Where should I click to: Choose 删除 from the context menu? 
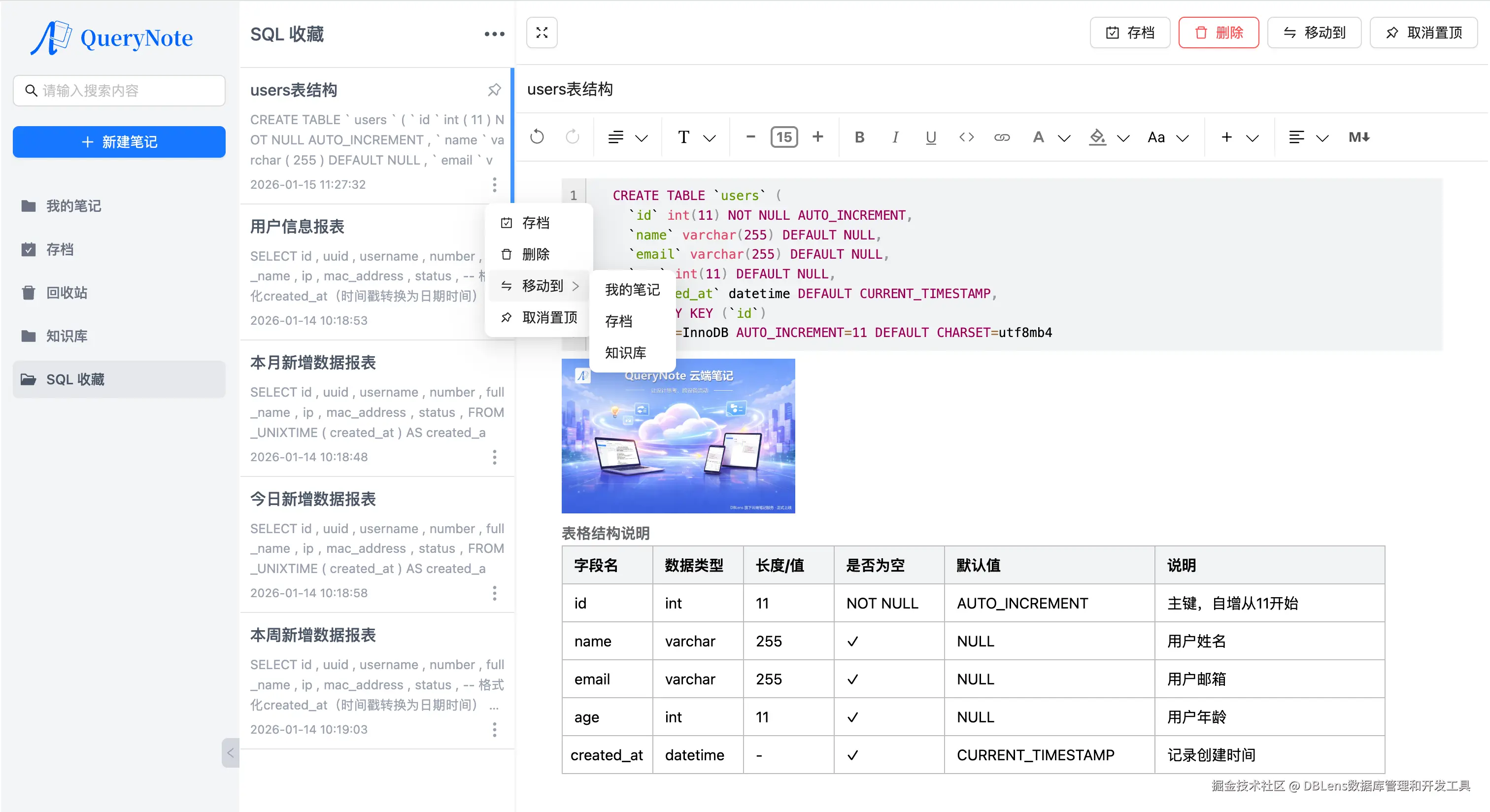[535, 254]
